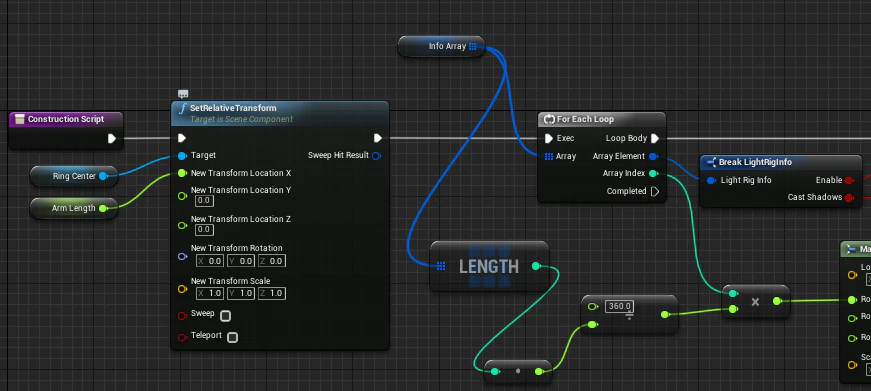Viewport: 871px width, 391px height.
Task: Click the New Transform Rotation pin
Action: pyautogui.click(x=182, y=257)
